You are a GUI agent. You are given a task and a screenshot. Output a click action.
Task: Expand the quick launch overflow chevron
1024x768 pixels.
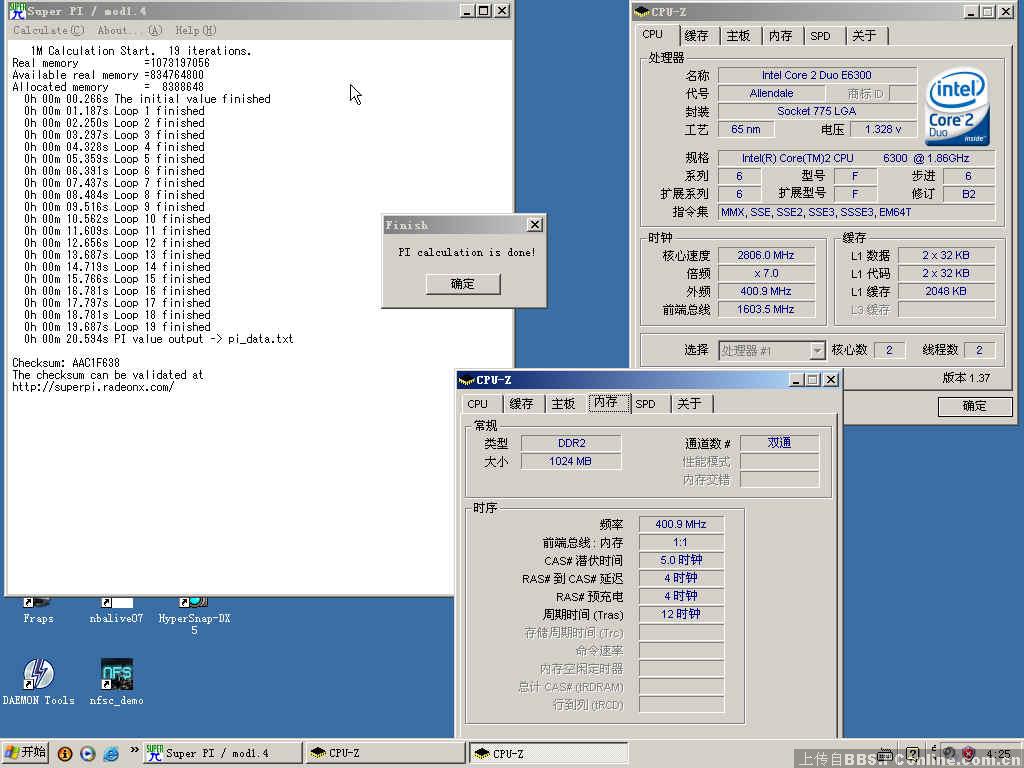tap(134, 750)
